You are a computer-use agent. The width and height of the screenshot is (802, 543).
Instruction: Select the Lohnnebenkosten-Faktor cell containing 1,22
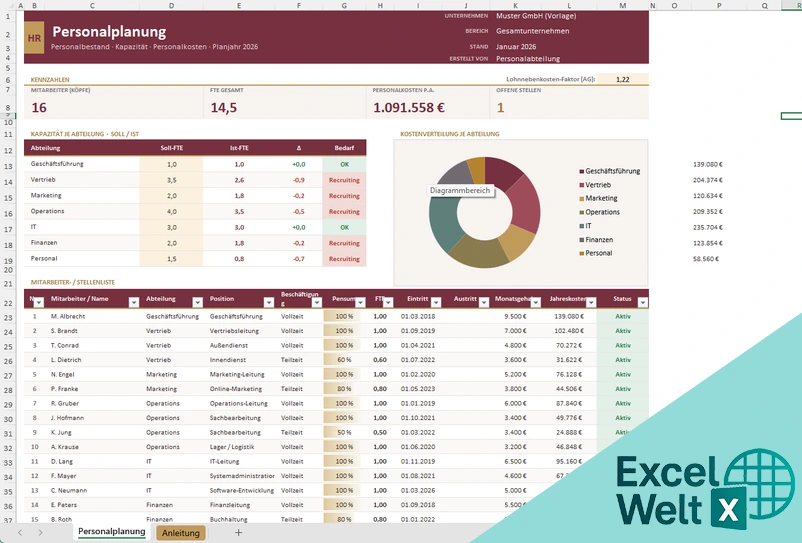[622, 79]
